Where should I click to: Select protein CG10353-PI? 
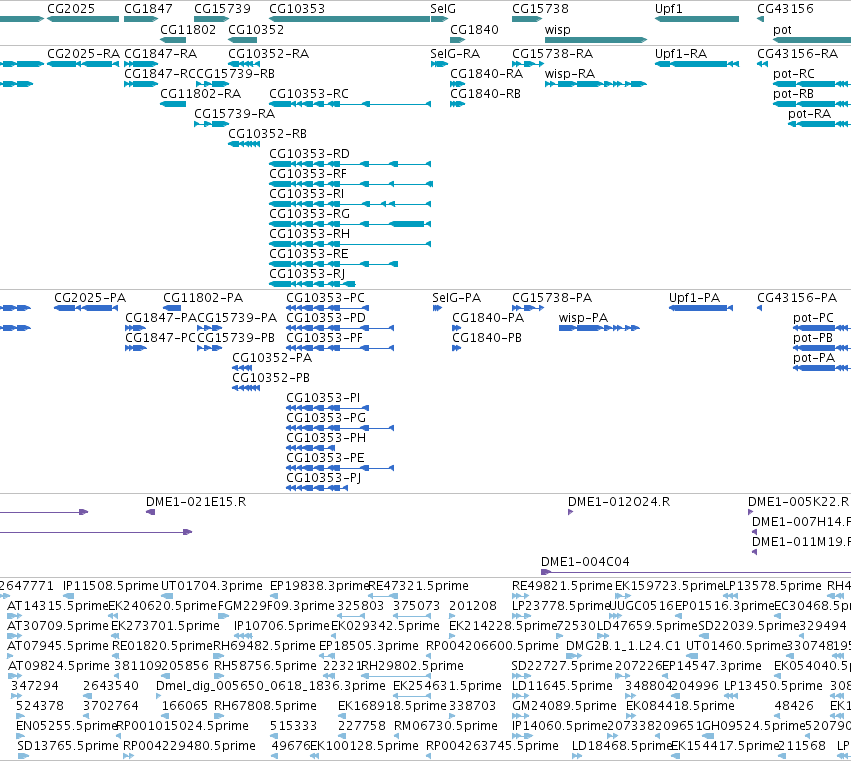point(328,408)
